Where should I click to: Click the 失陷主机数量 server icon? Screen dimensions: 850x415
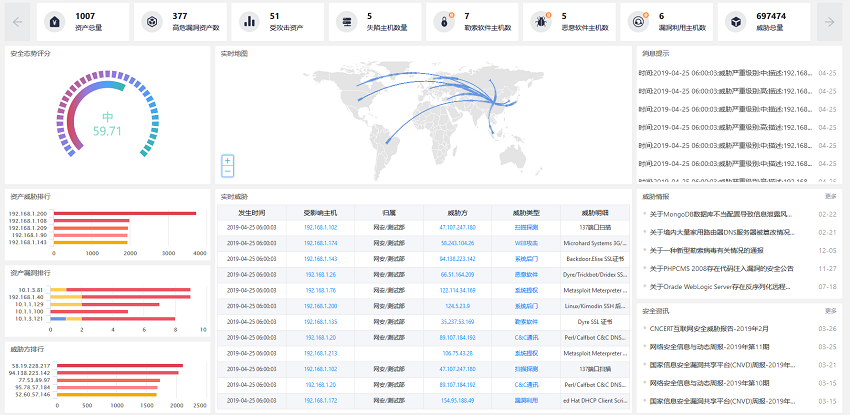pyautogui.click(x=346, y=22)
